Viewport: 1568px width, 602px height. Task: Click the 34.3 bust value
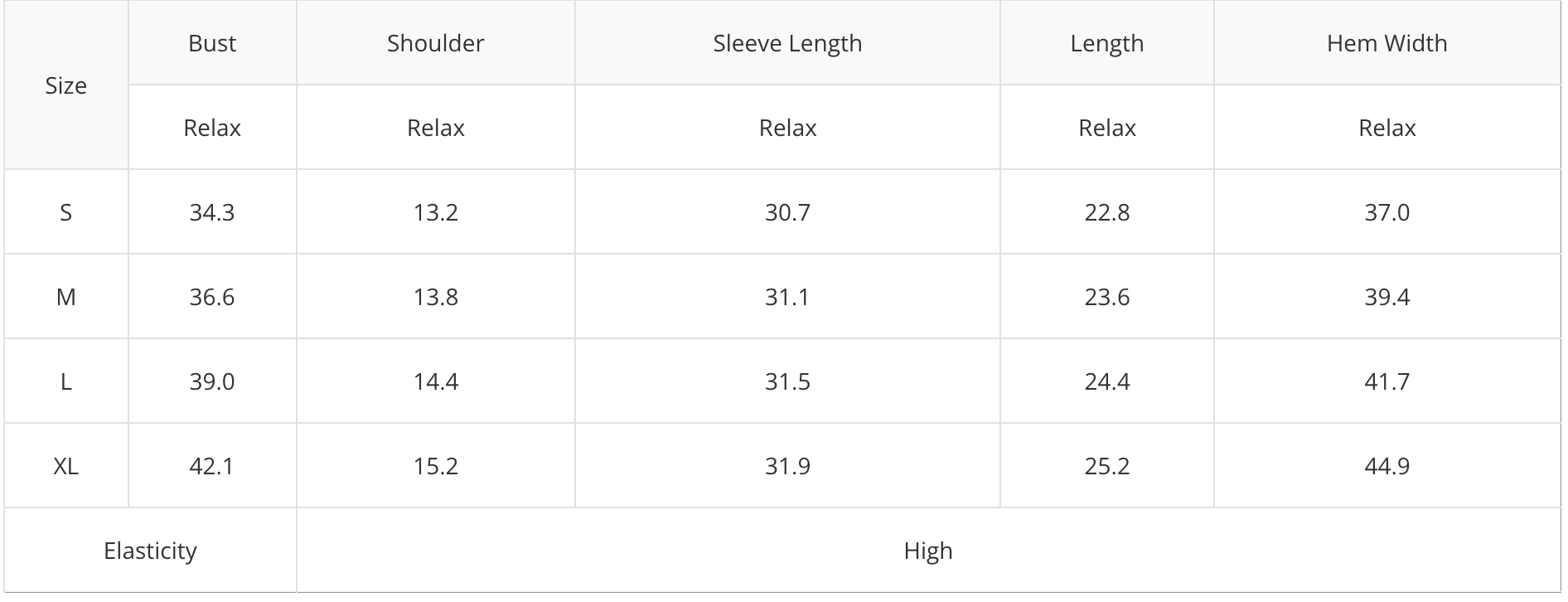[212, 212]
